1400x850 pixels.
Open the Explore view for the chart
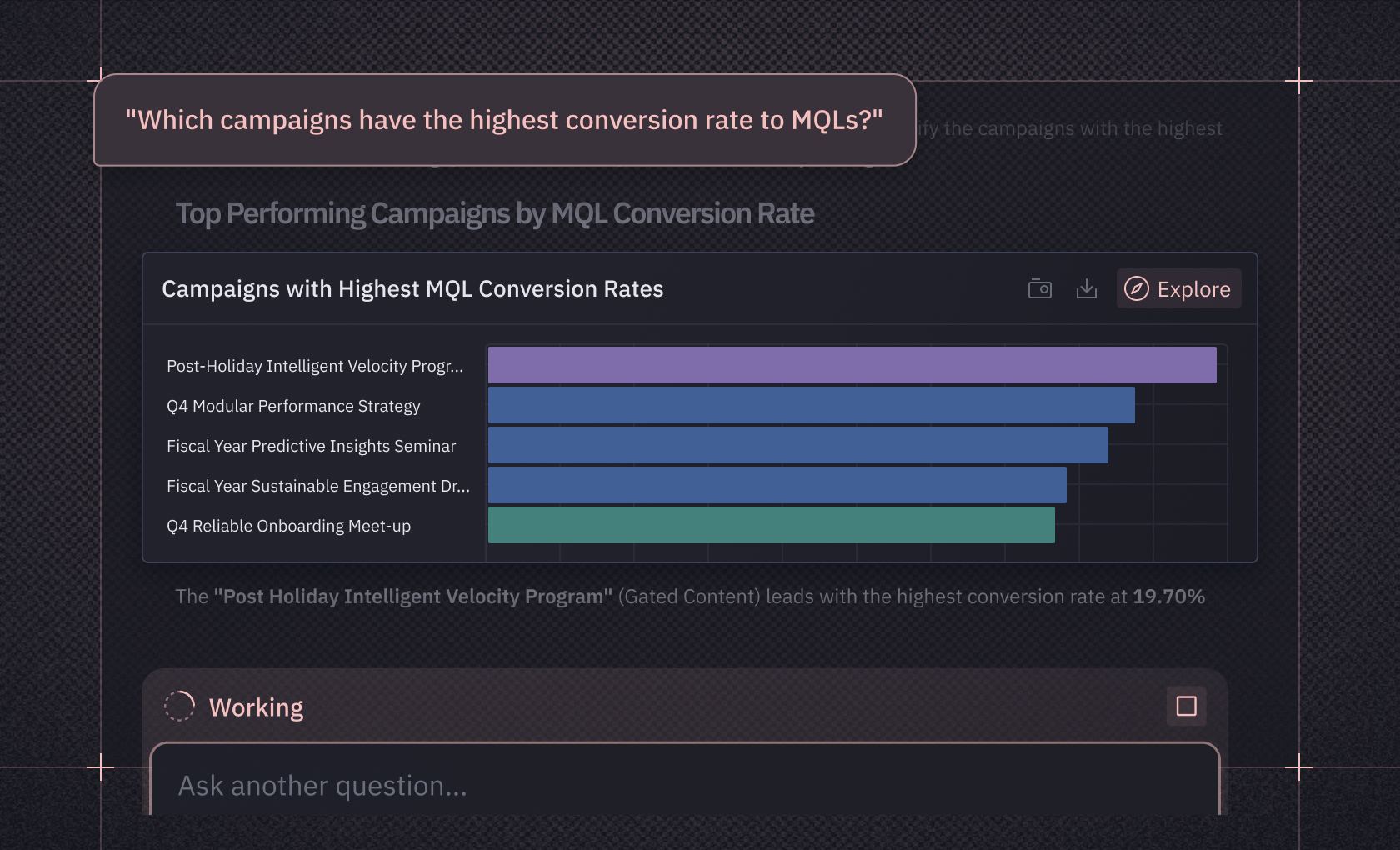[x=1178, y=288]
